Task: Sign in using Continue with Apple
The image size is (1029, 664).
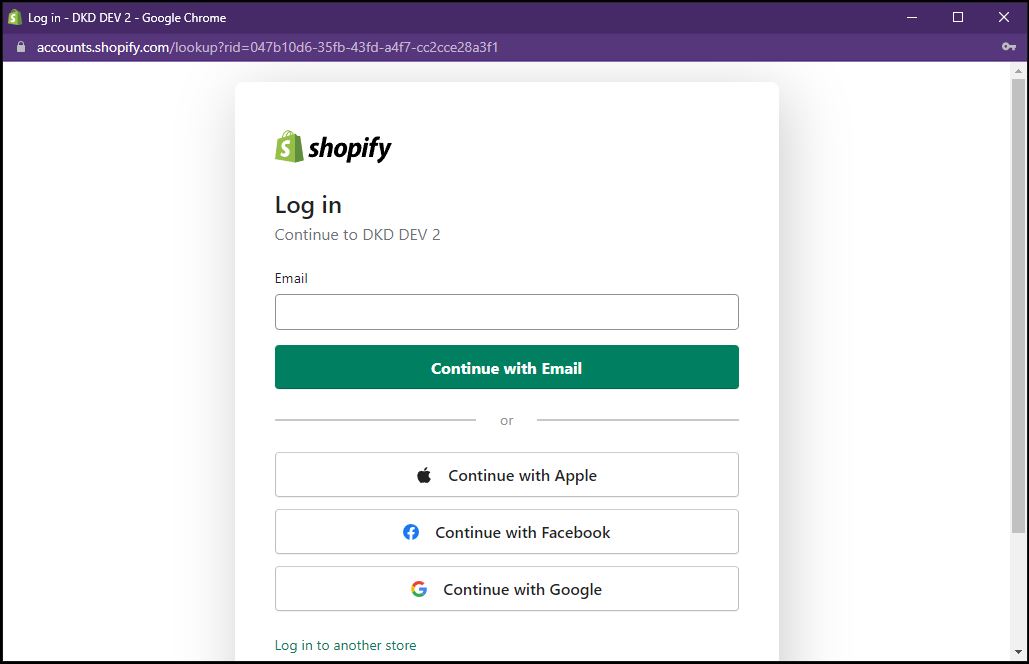Action: click(507, 475)
